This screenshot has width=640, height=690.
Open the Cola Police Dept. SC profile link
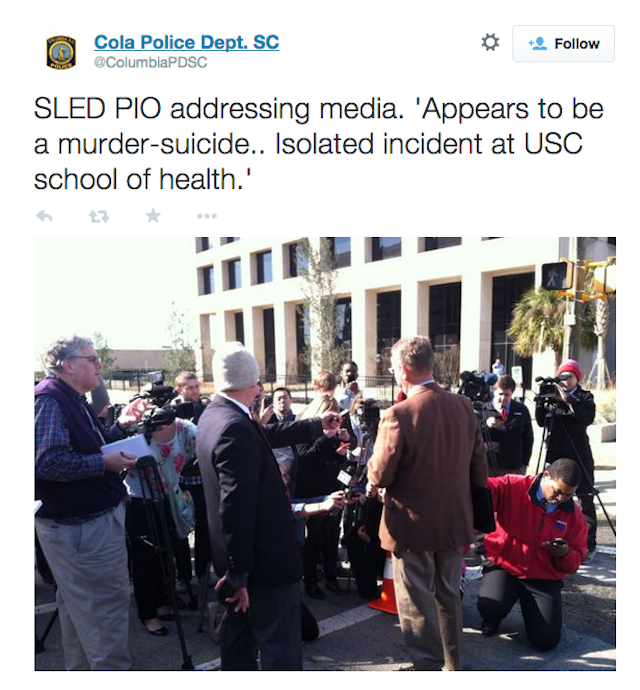click(187, 42)
